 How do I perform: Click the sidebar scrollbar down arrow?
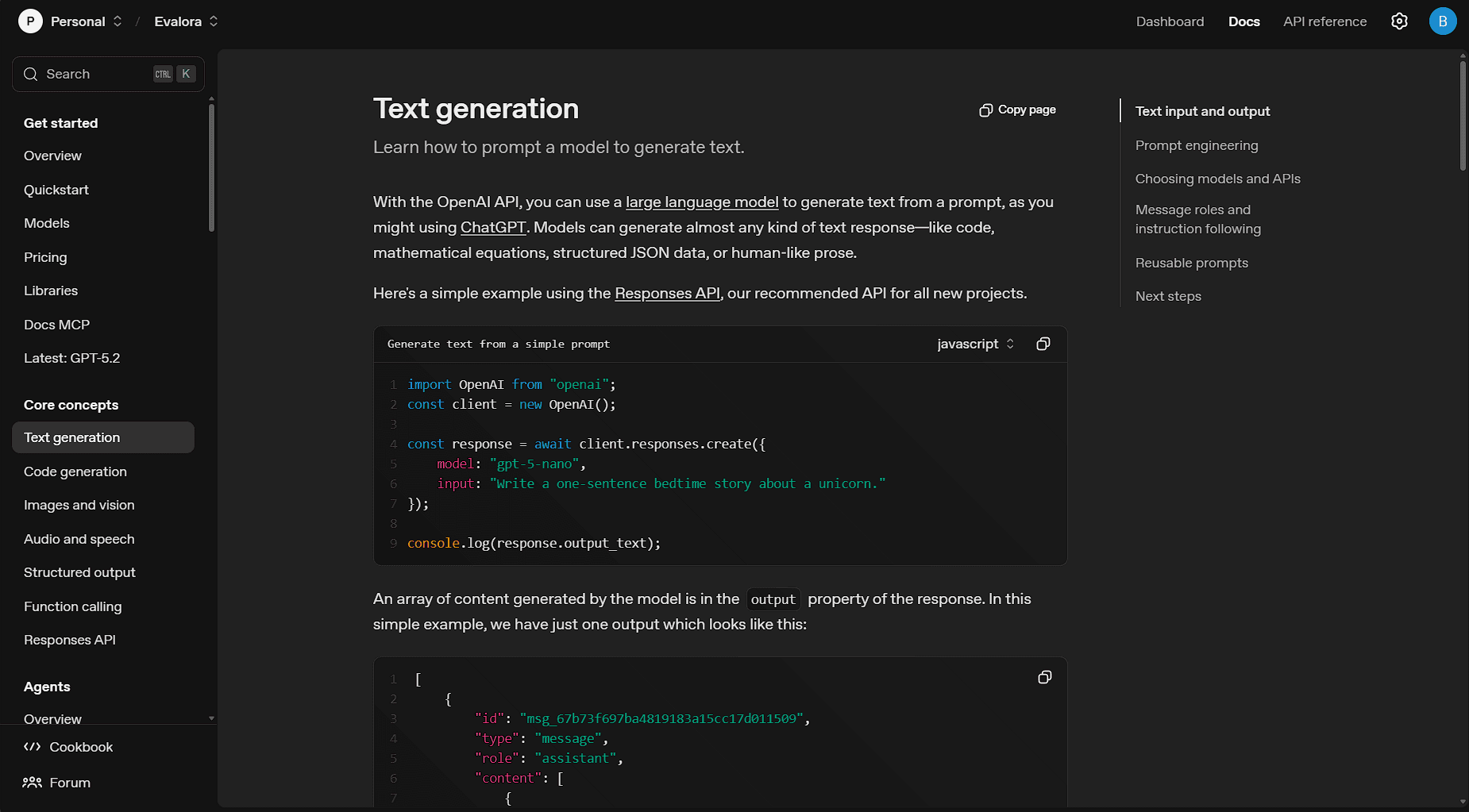click(211, 718)
